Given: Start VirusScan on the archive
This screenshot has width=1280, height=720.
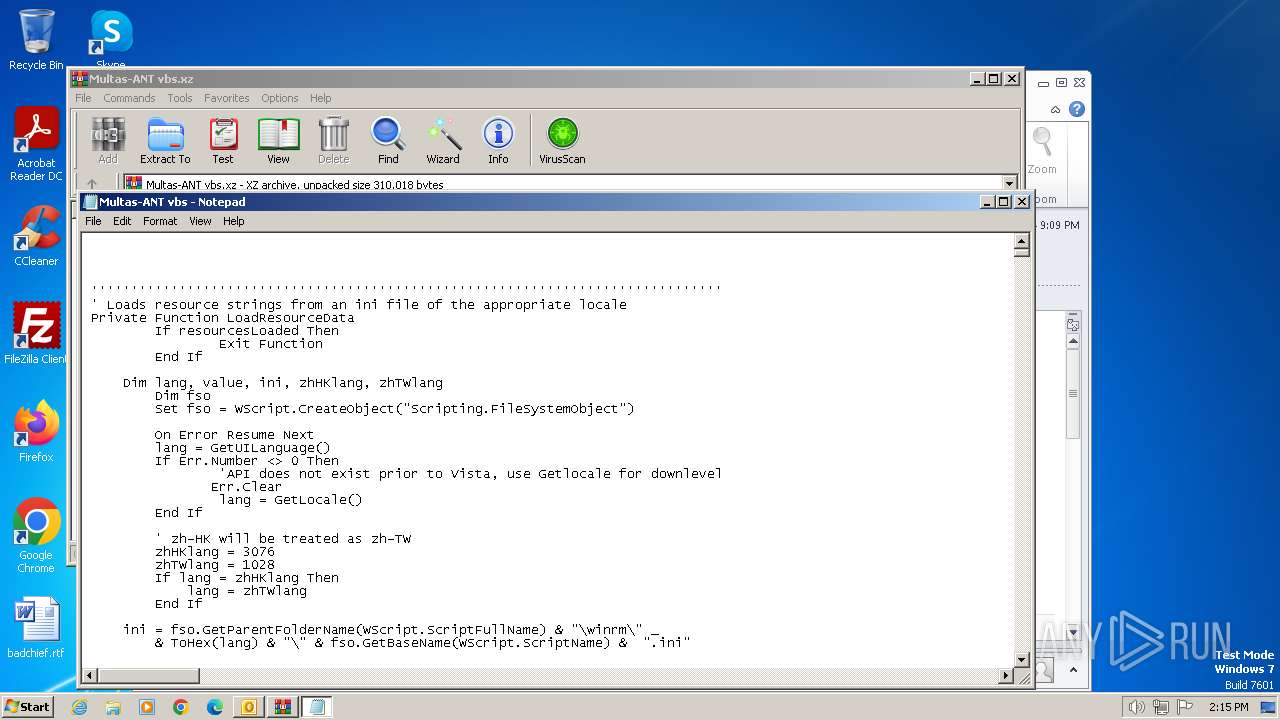Looking at the screenshot, I should 562,140.
